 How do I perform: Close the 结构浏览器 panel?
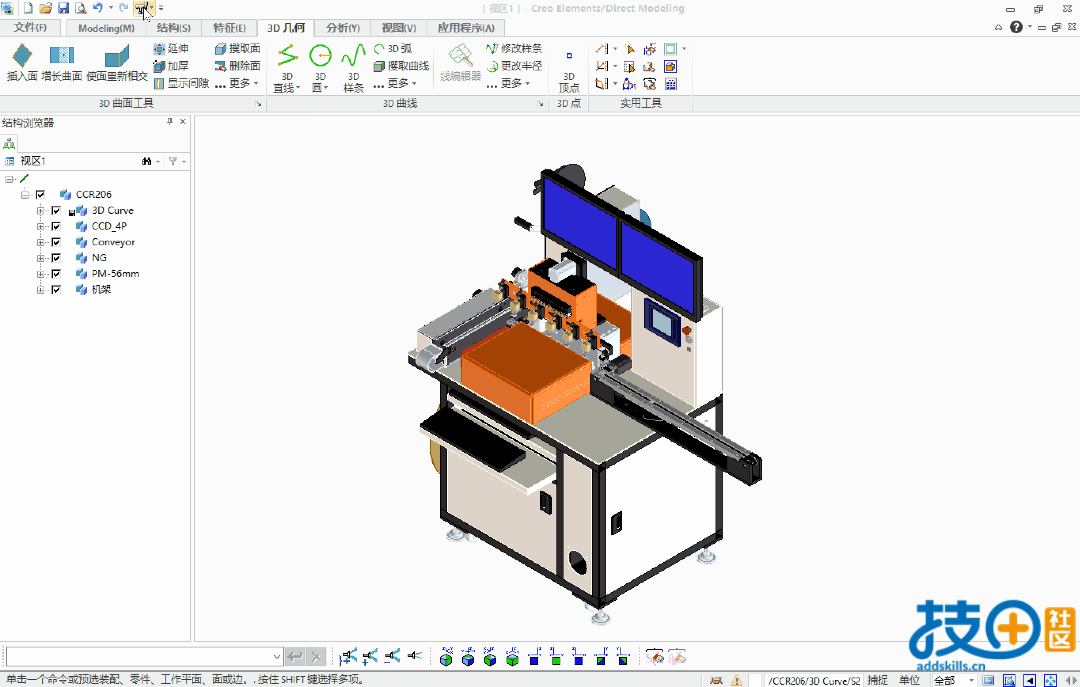[x=183, y=121]
